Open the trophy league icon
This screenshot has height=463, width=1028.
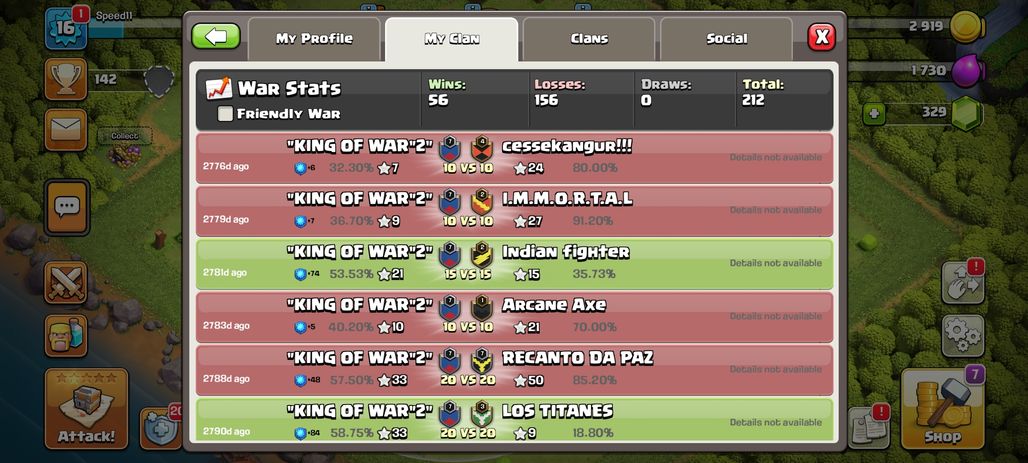(x=66, y=79)
